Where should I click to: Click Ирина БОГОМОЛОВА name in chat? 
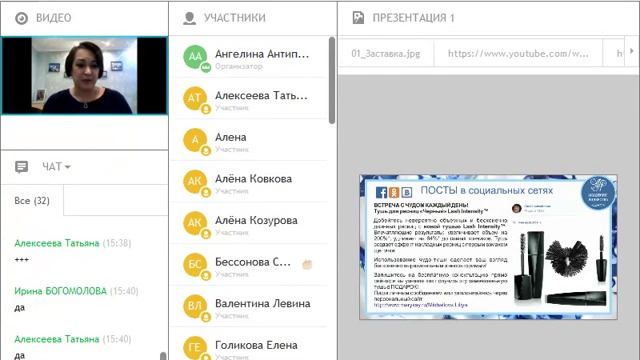60,291
